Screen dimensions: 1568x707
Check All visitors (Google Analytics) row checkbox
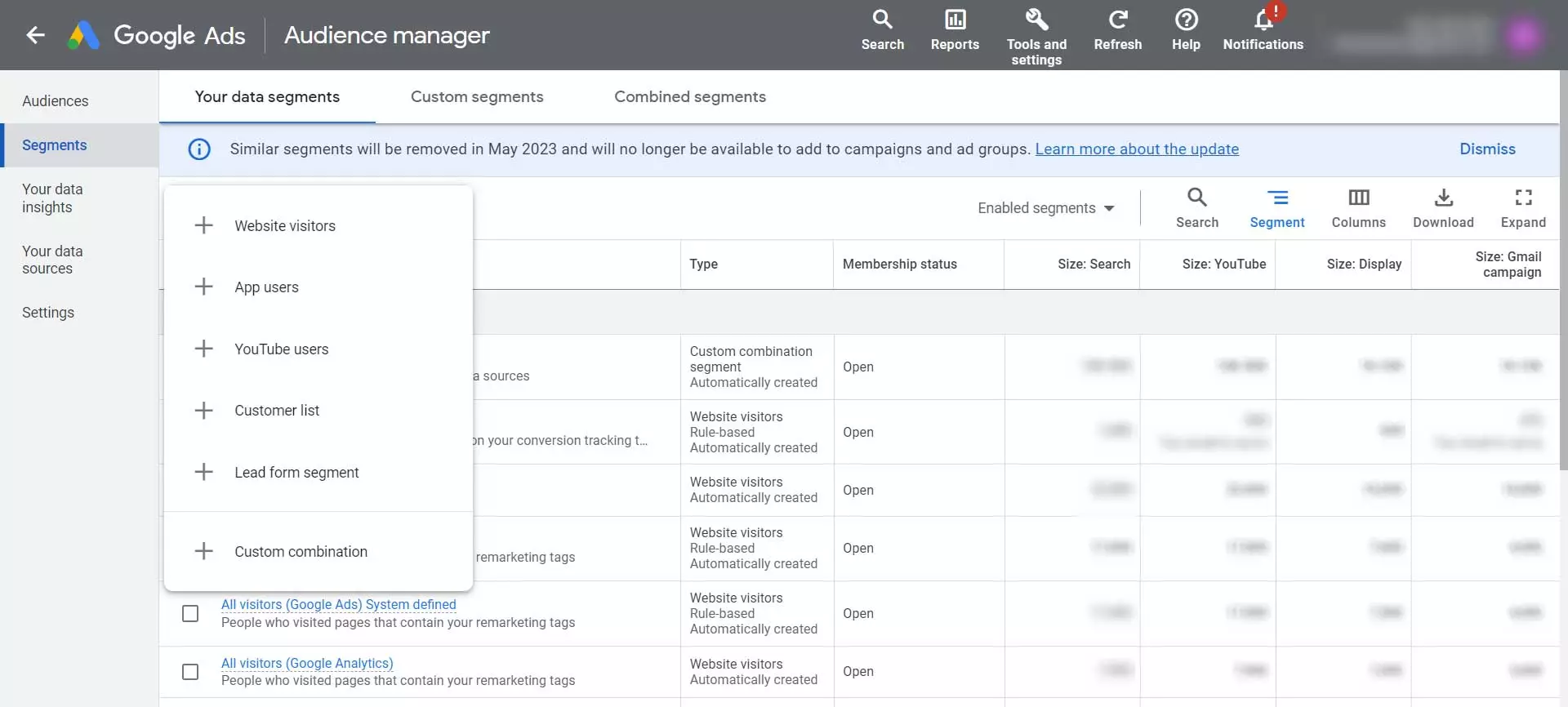pos(190,671)
